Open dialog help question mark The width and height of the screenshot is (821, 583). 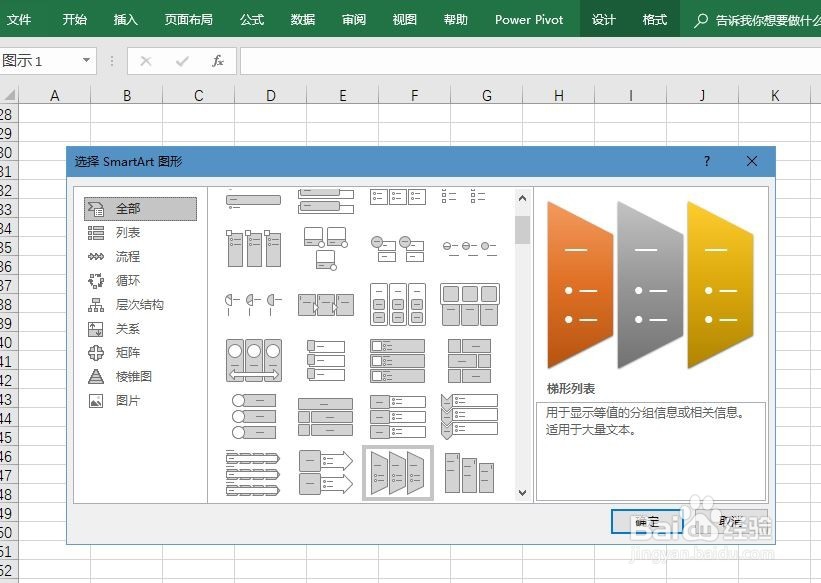click(707, 161)
